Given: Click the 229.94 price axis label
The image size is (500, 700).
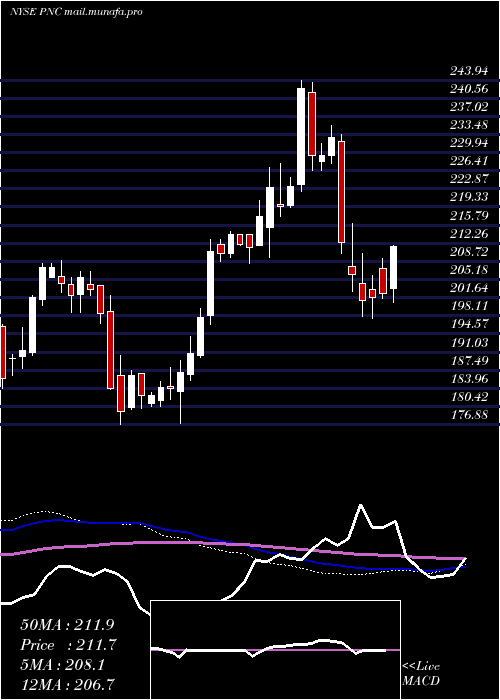Looking at the screenshot, I should click(x=468, y=143).
